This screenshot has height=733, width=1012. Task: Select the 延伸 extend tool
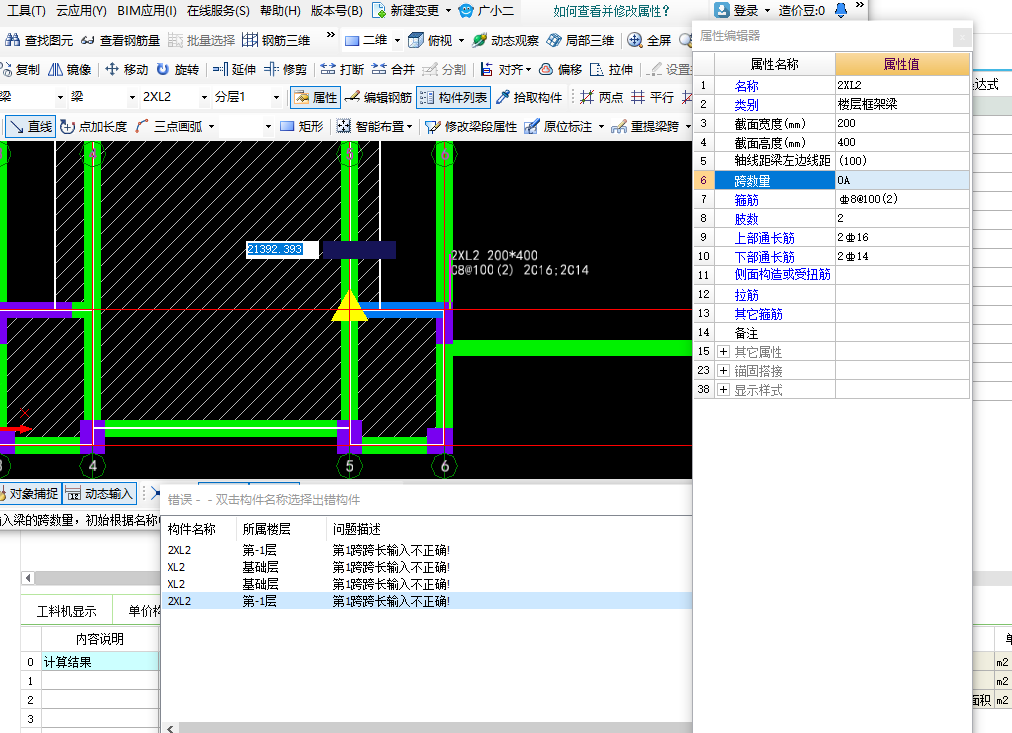(x=234, y=69)
